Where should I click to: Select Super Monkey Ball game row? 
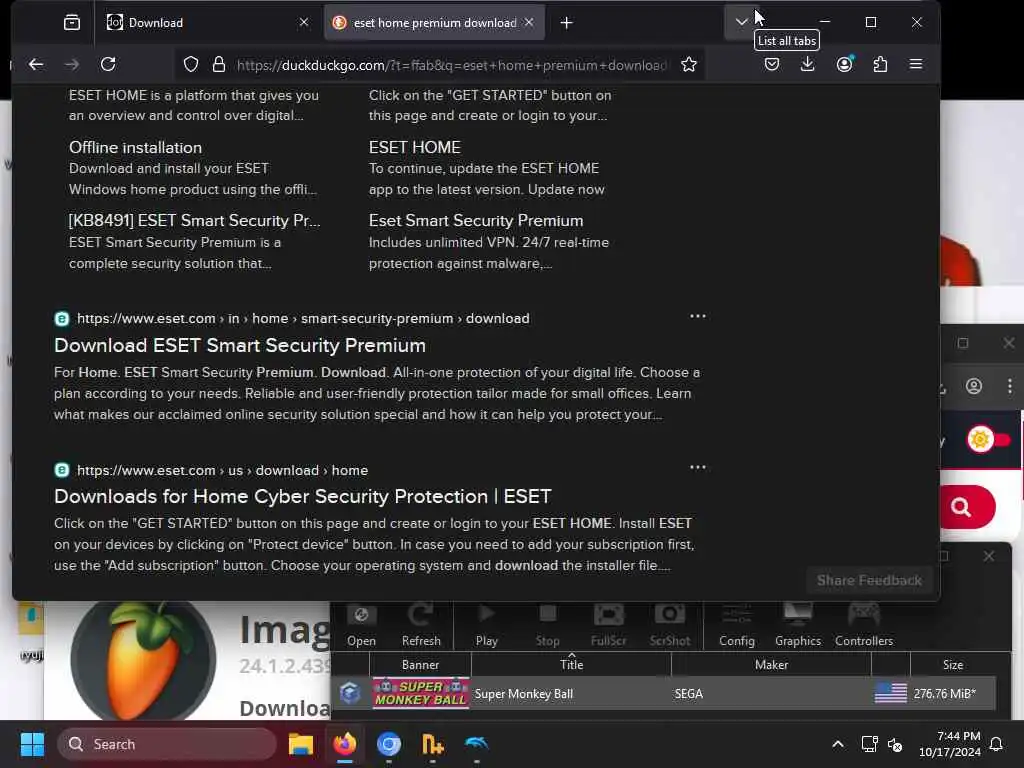(664, 694)
